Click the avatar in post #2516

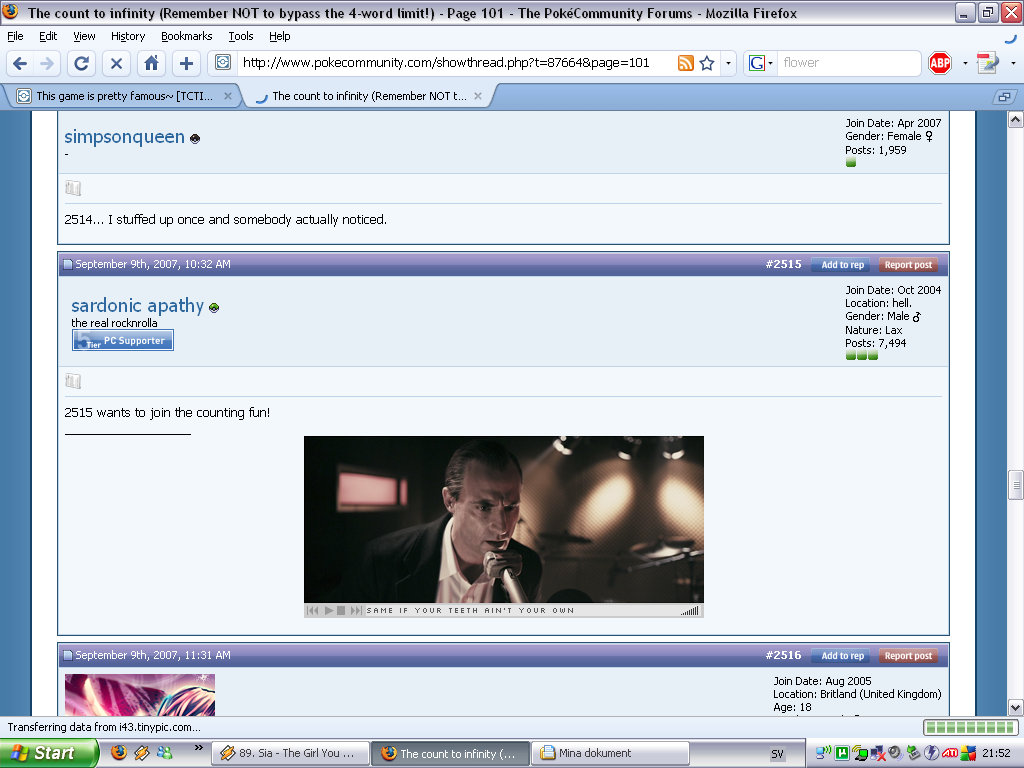tap(140, 695)
